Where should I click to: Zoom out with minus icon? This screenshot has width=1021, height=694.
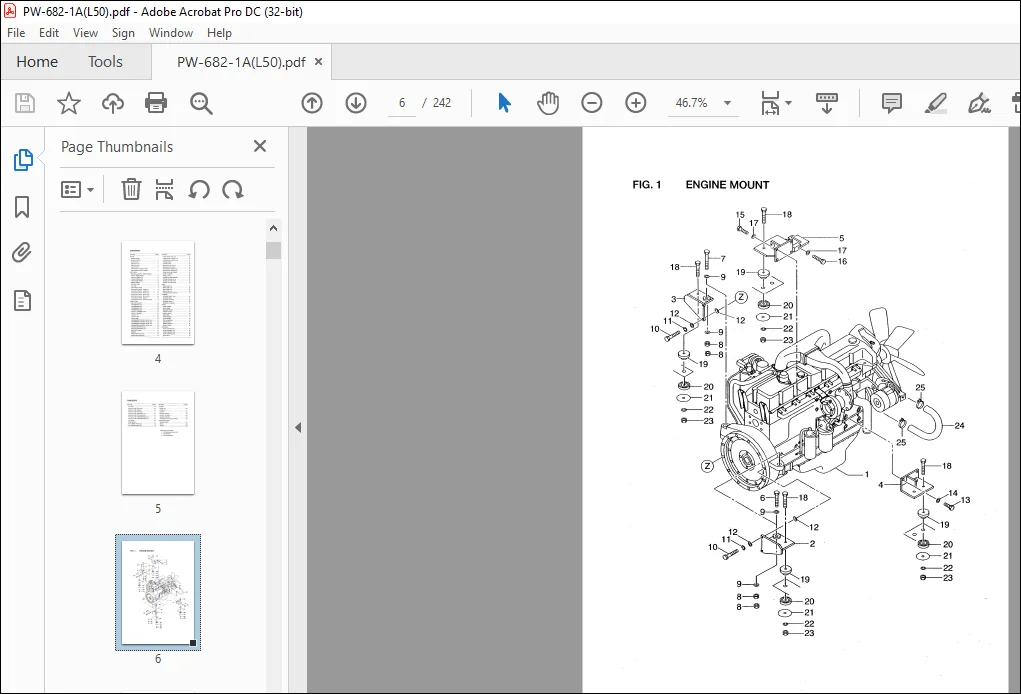[x=592, y=103]
